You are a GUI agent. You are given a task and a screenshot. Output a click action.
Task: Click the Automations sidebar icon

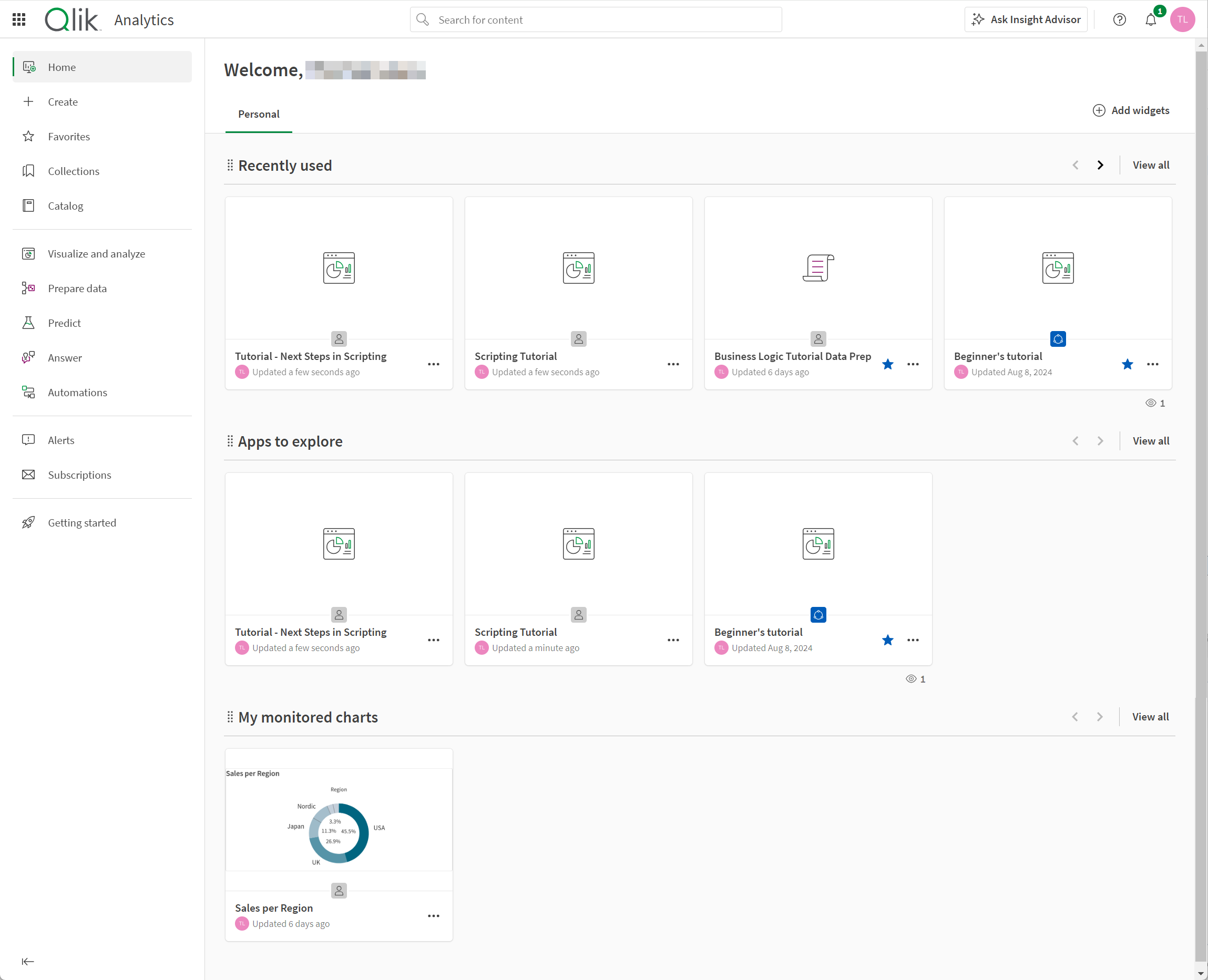29,392
